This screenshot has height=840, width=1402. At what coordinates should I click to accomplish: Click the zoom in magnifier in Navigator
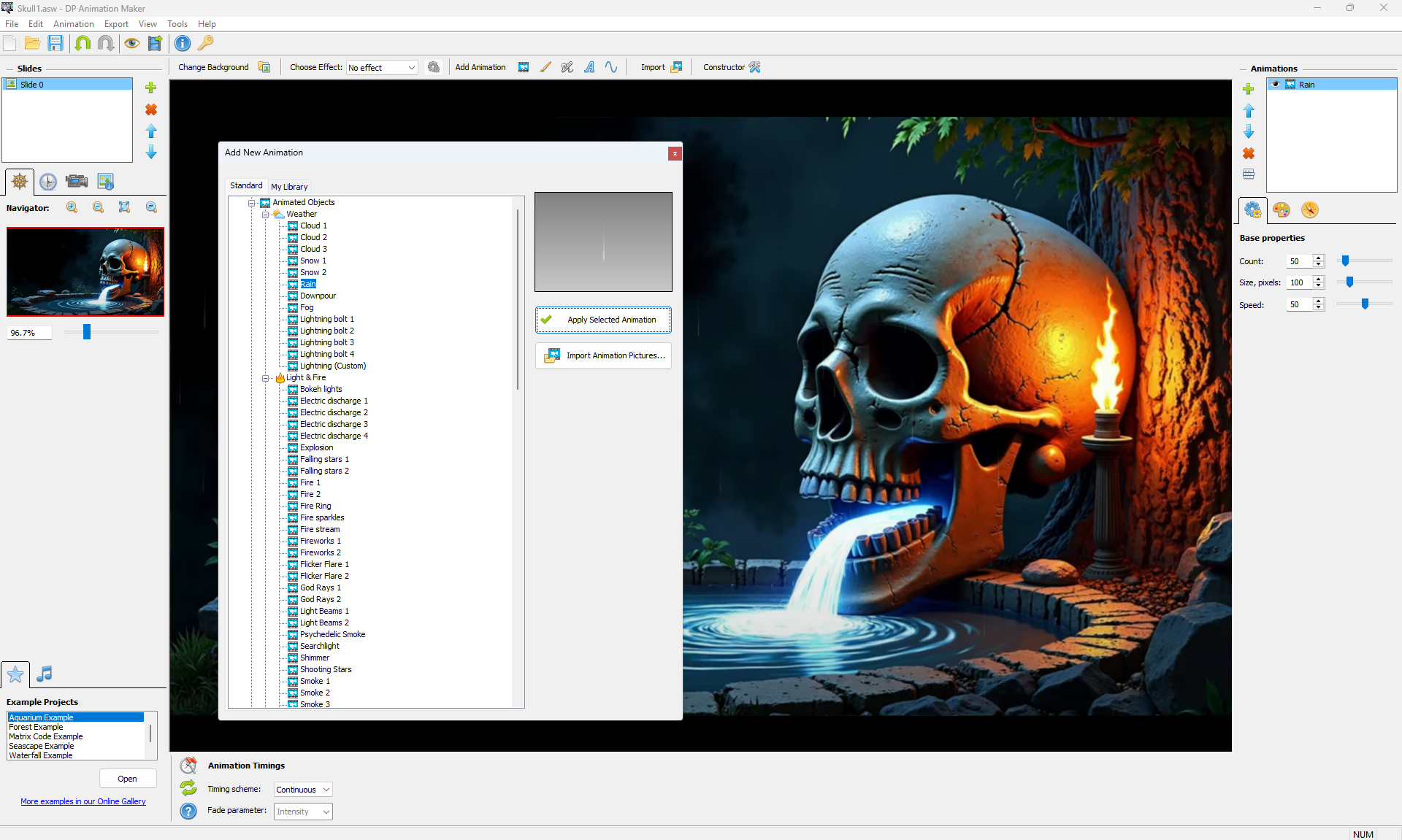(x=72, y=207)
